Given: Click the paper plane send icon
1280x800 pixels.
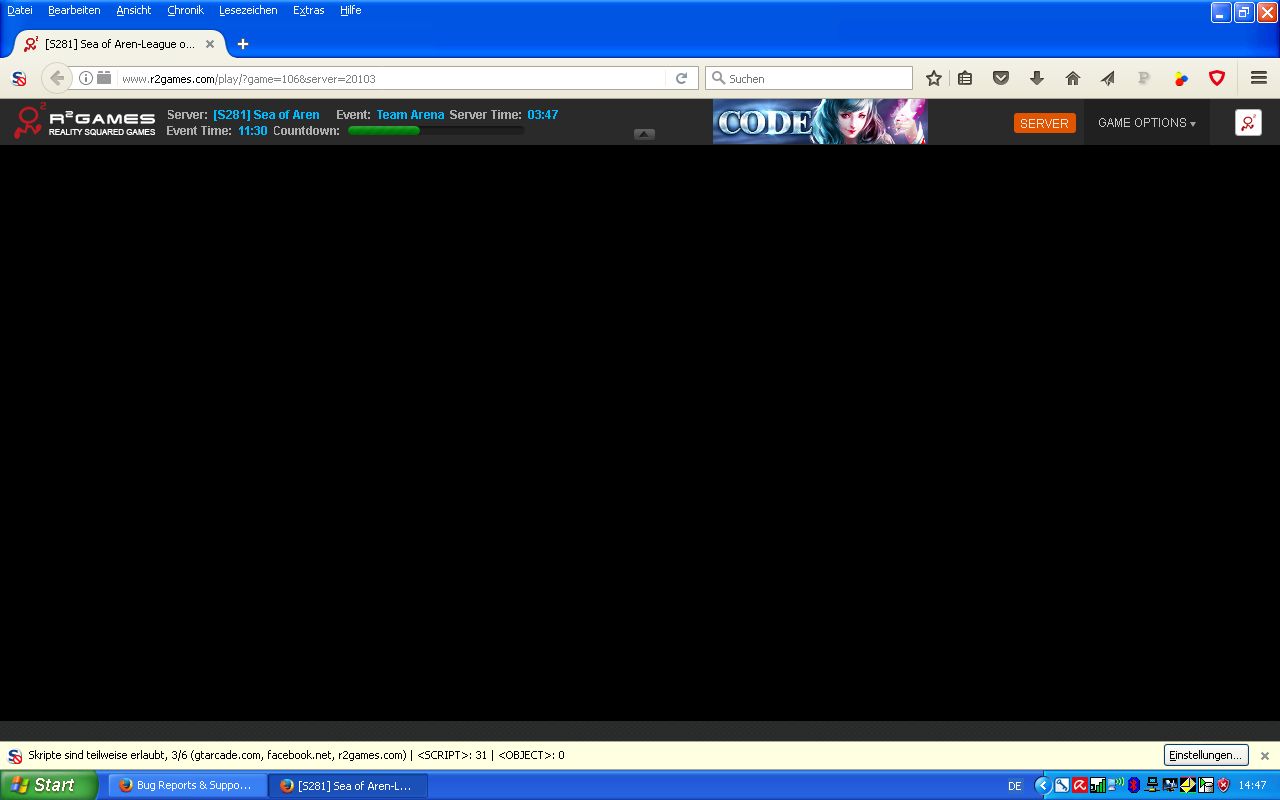Looking at the screenshot, I should click(x=1108, y=78).
